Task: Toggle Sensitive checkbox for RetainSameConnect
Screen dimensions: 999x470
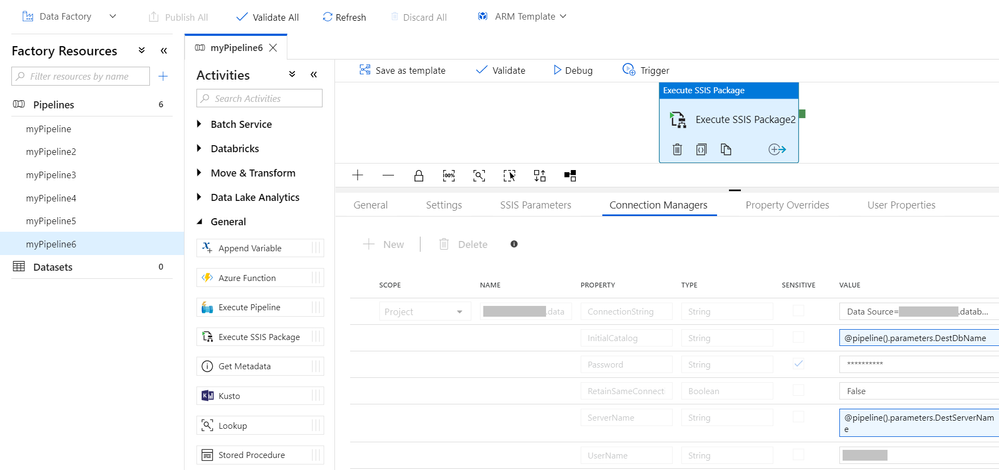Action: click(798, 390)
